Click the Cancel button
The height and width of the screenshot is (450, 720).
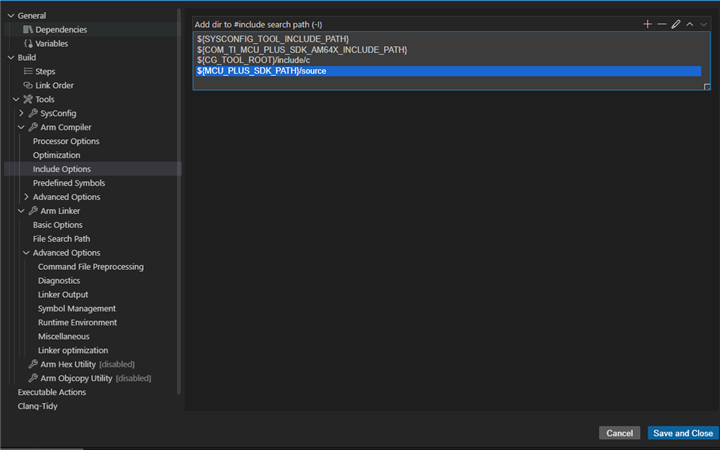coord(619,433)
